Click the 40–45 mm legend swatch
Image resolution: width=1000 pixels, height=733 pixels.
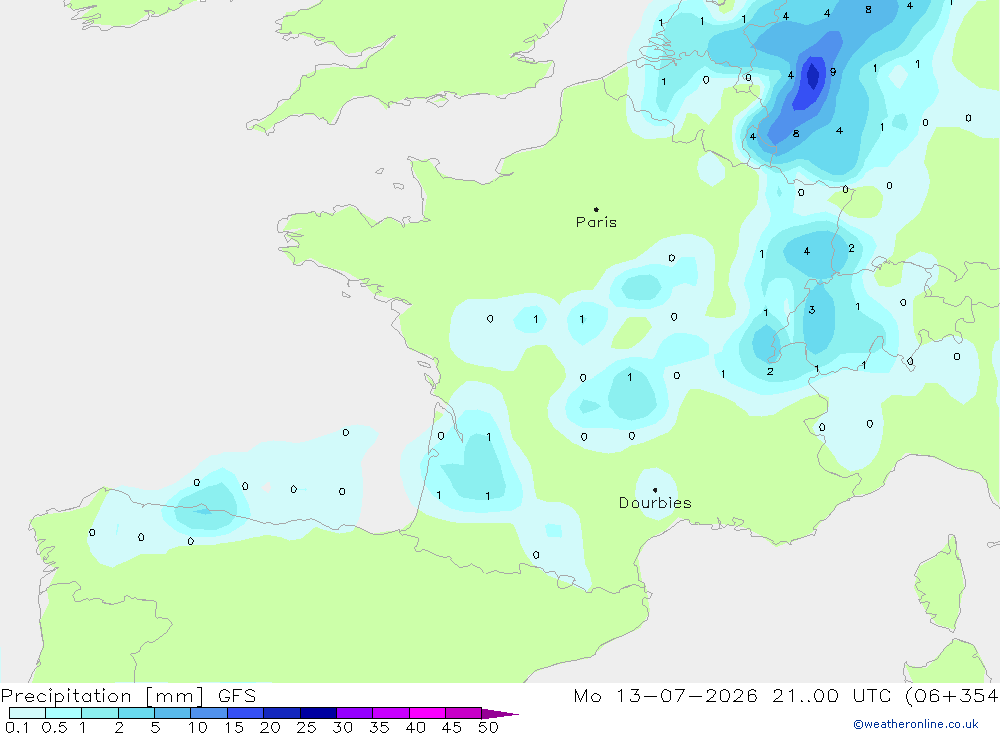427,713
